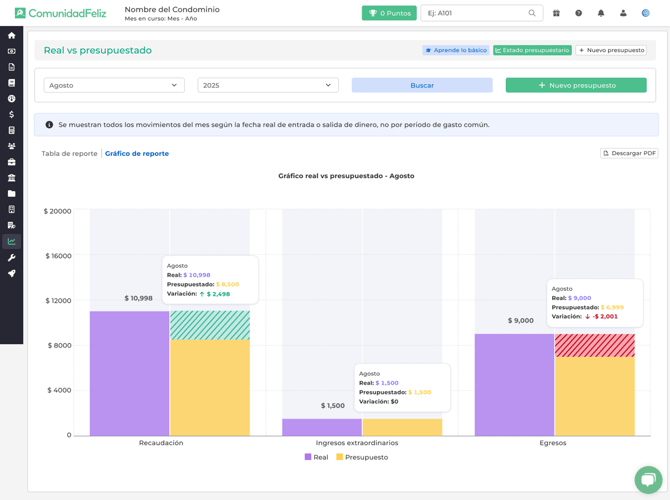Click the help question mark icon
The width and height of the screenshot is (670, 500).
579,13
